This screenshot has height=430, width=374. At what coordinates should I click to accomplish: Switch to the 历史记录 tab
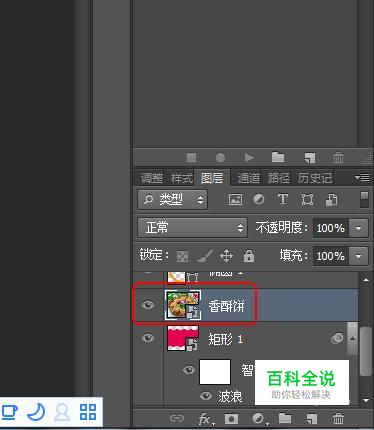(315, 178)
